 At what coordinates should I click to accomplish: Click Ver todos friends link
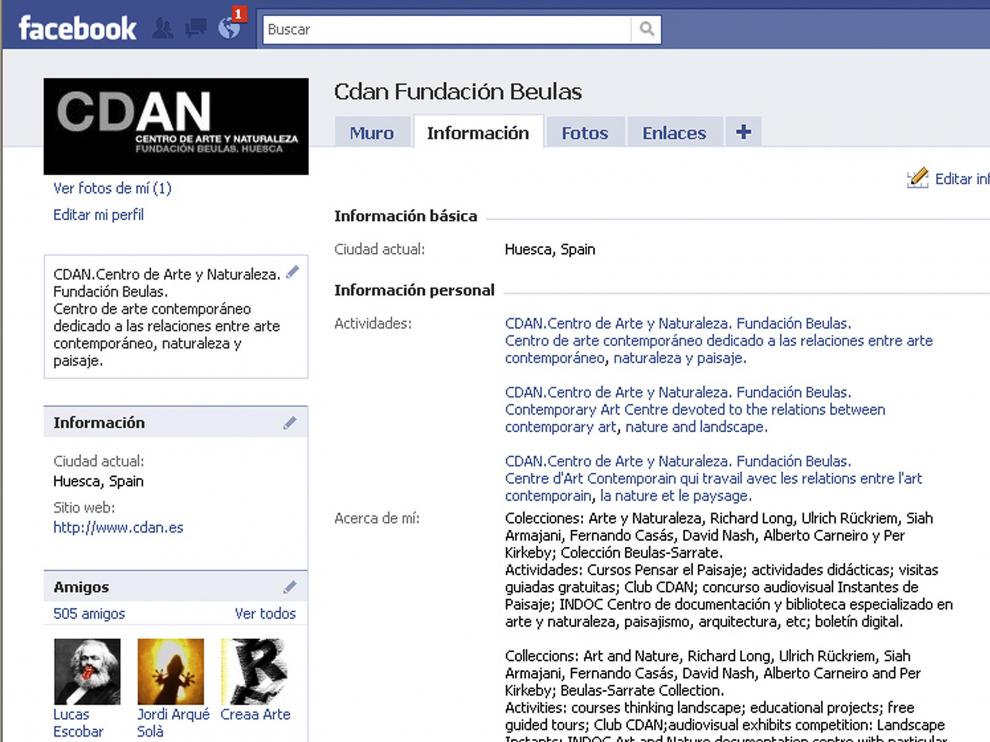click(x=265, y=613)
